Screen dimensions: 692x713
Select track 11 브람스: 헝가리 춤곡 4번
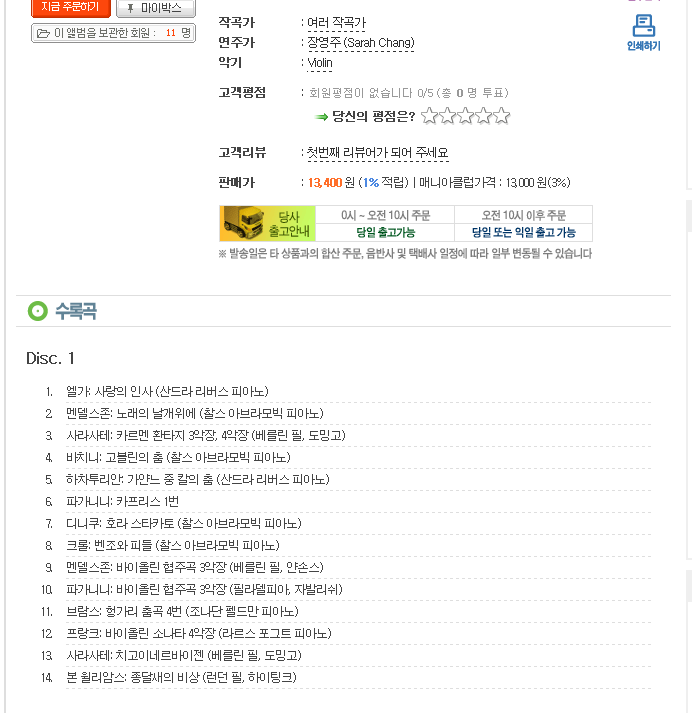pos(182,611)
